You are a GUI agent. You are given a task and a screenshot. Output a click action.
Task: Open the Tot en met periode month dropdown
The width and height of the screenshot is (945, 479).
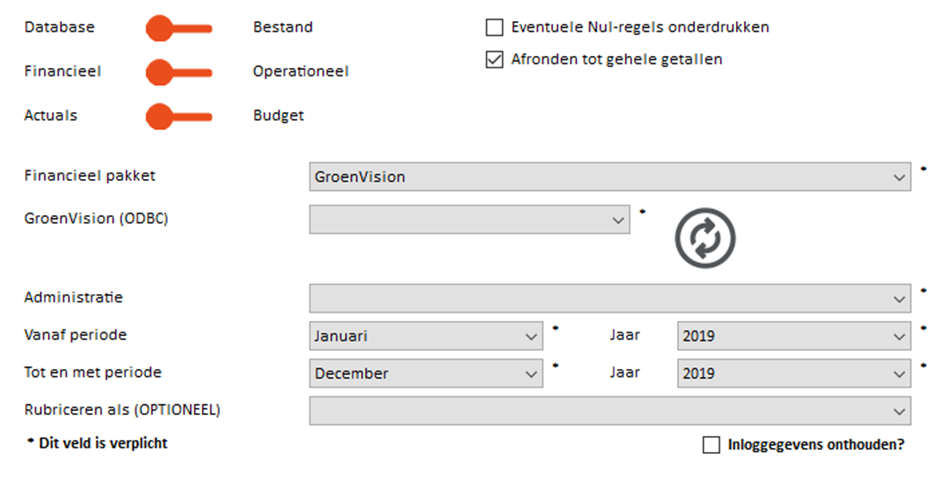426,373
